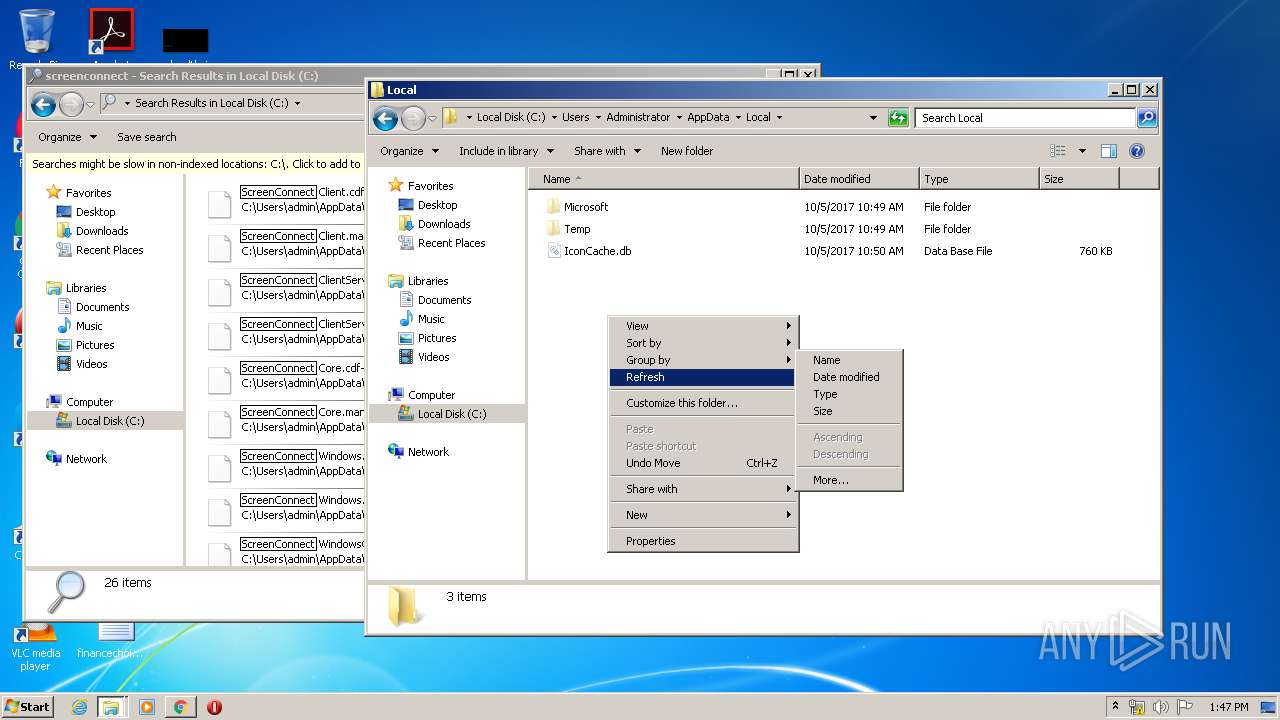Viewport: 1280px width, 720px height.
Task: Click in the Search Local field
Action: [x=1026, y=118]
